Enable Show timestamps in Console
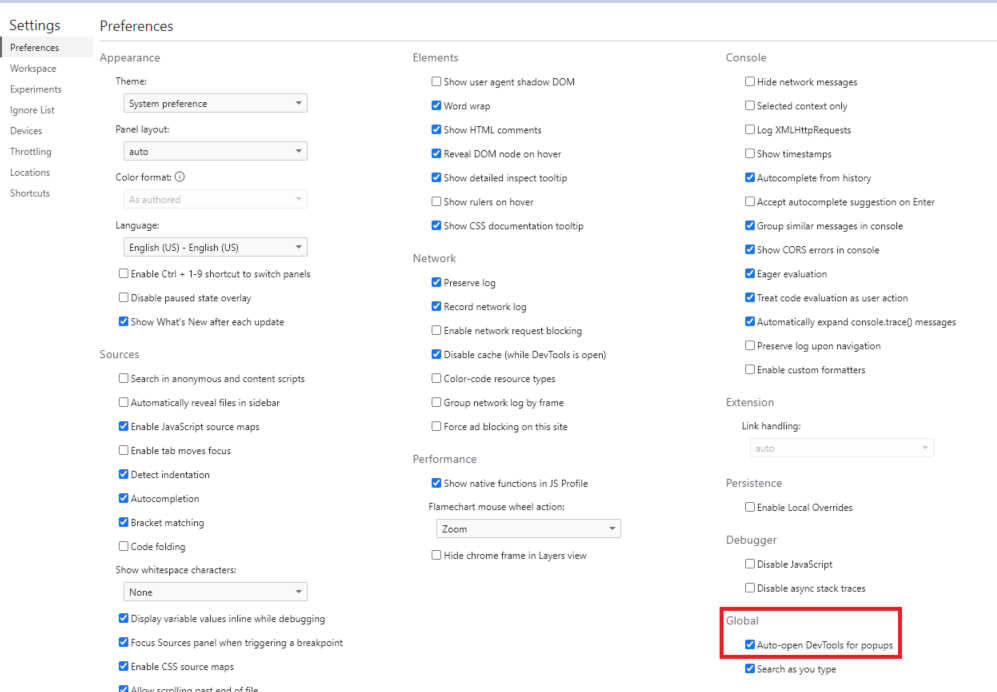 tap(749, 153)
